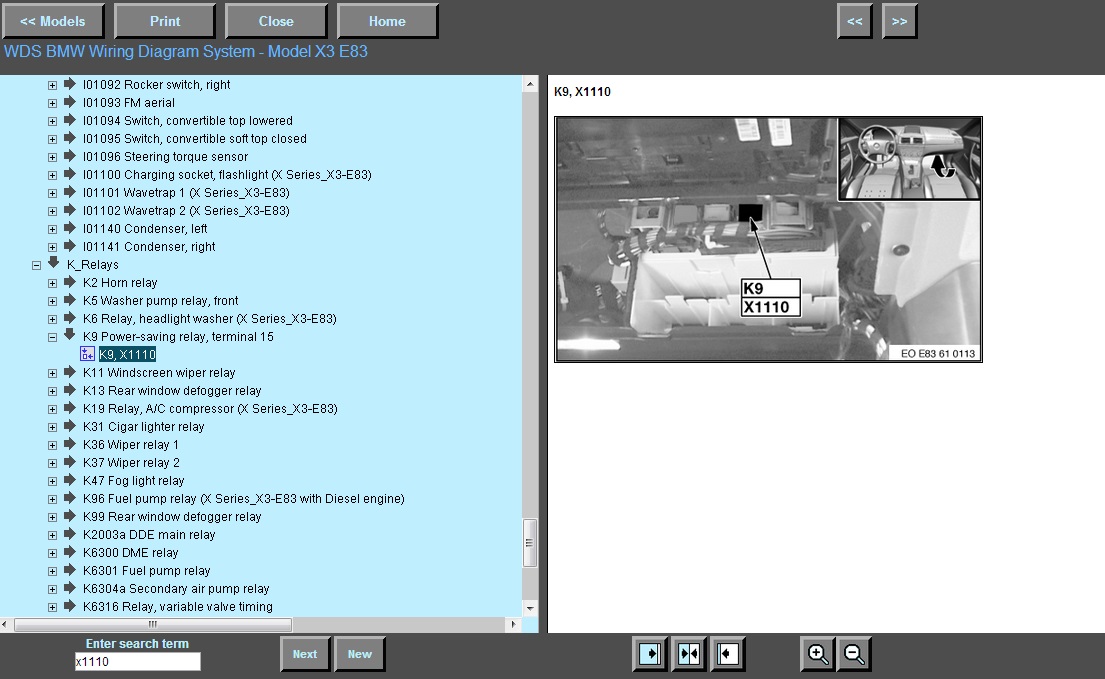Select K6301 Fuel pump relay item
Viewport: 1105px width, 679px height.
click(x=146, y=571)
